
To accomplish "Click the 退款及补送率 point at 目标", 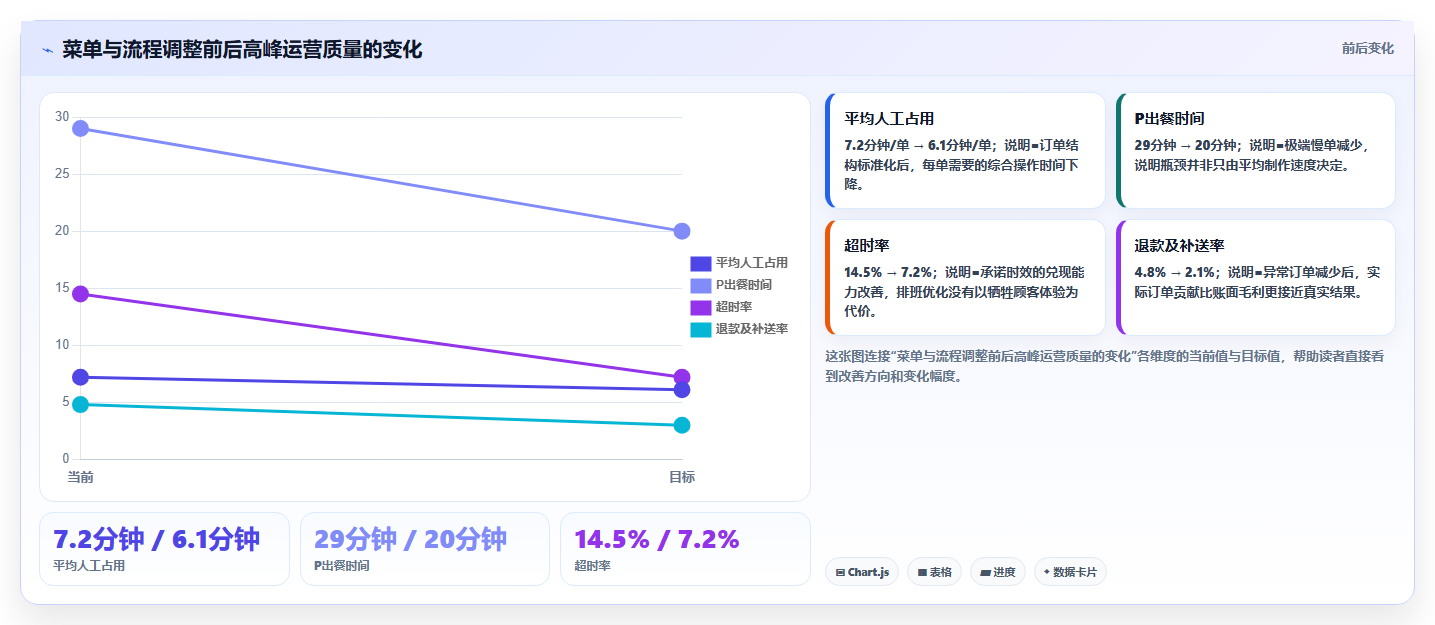I will pos(682,425).
